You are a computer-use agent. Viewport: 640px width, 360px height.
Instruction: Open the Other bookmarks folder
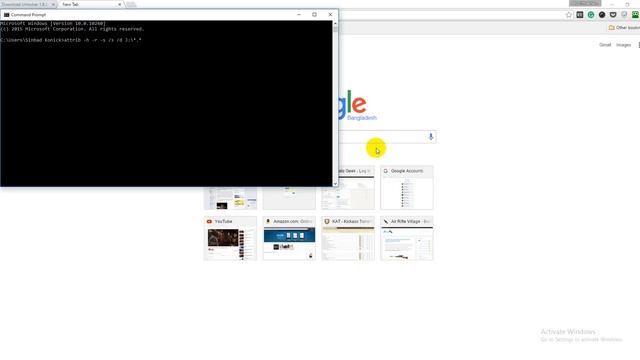click(x=624, y=28)
